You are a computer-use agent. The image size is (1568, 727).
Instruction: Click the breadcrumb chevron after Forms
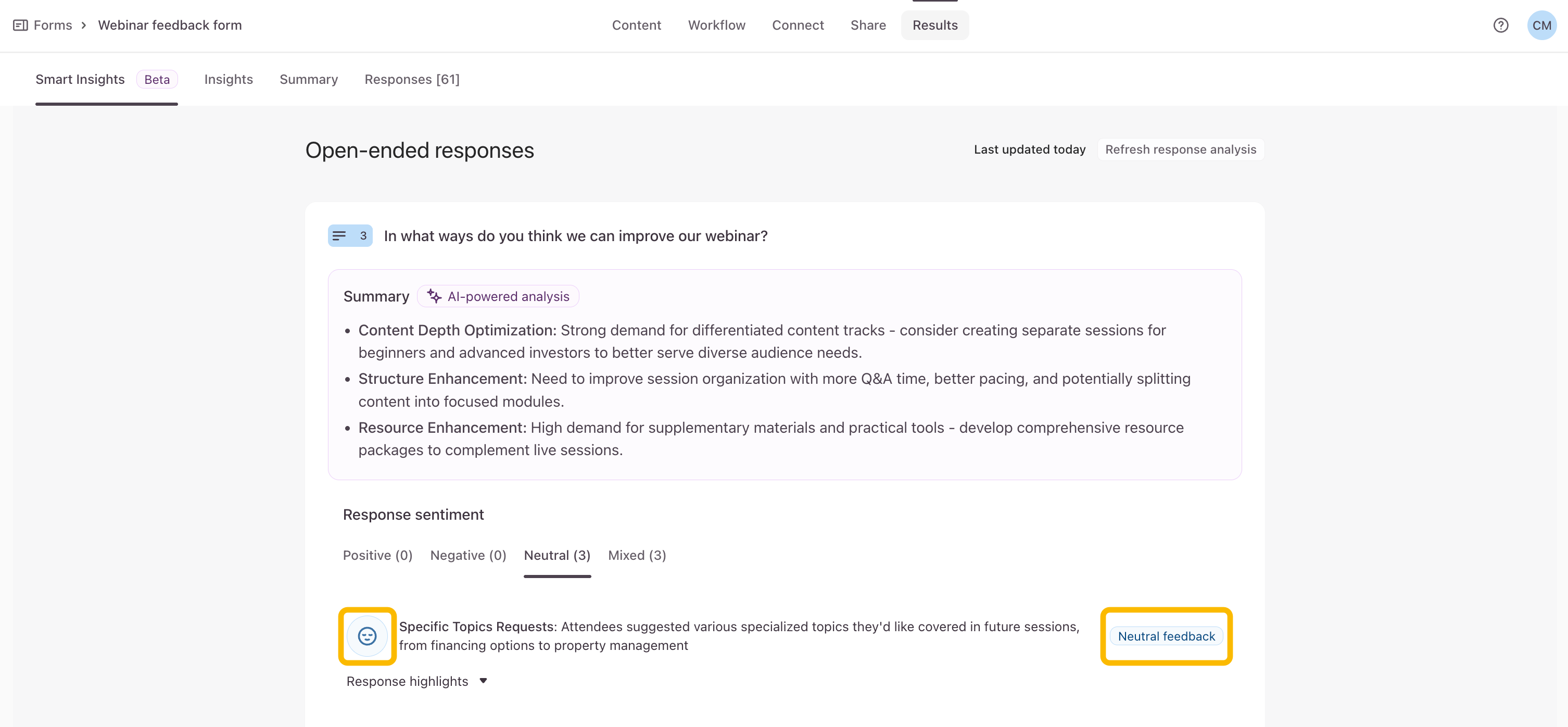(x=84, y=25)
